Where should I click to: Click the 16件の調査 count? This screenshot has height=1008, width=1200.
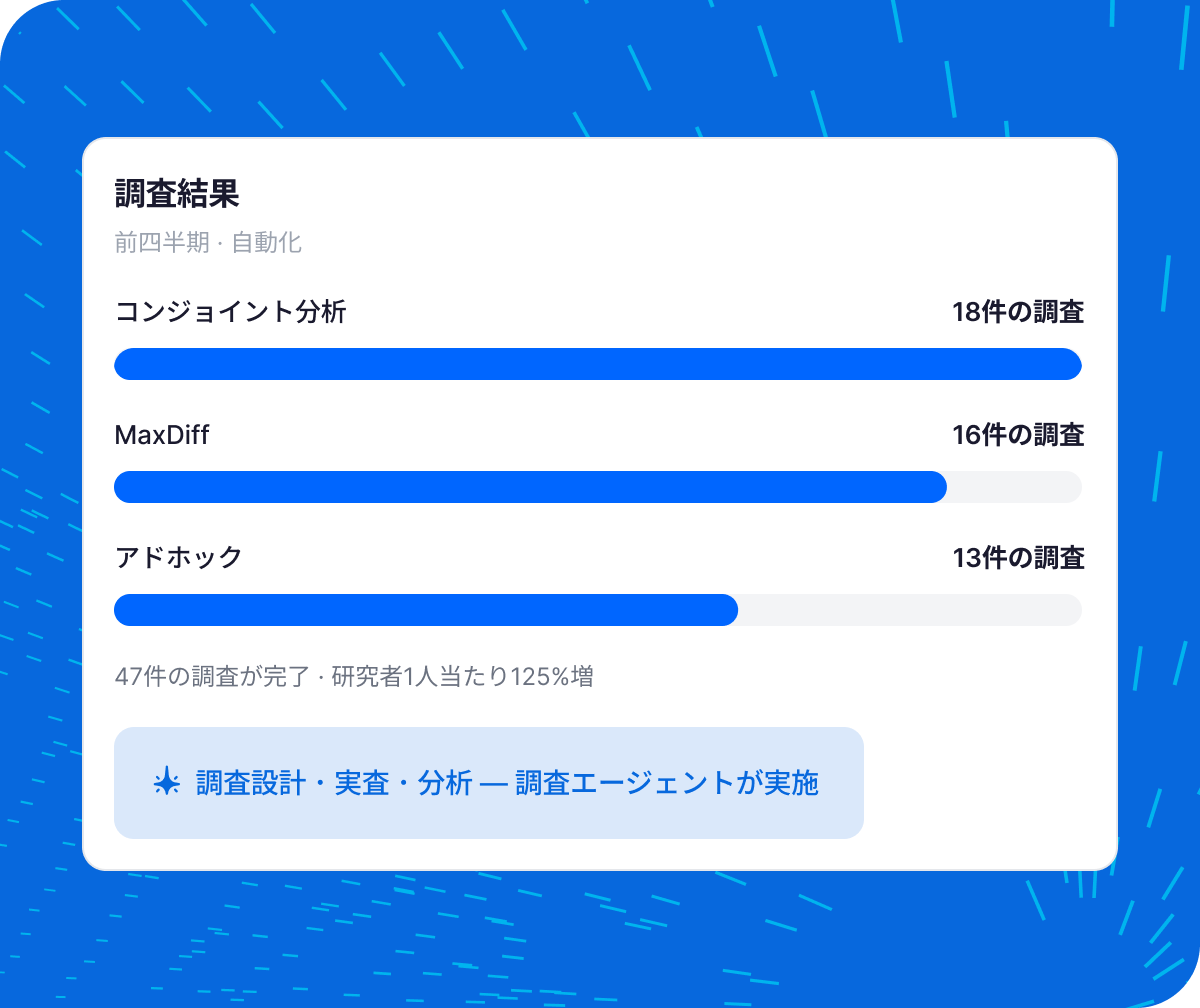(1018, 435)
